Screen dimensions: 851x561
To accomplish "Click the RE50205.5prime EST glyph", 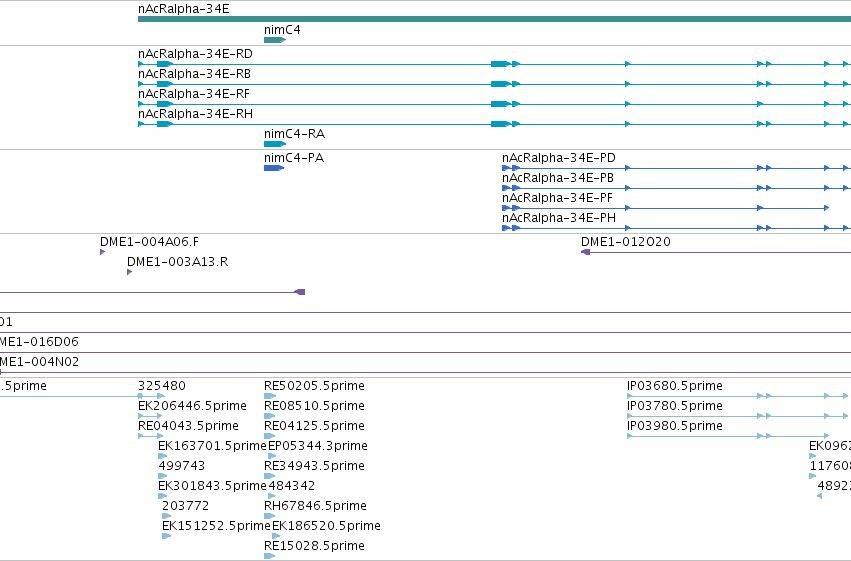I will 270,396.
